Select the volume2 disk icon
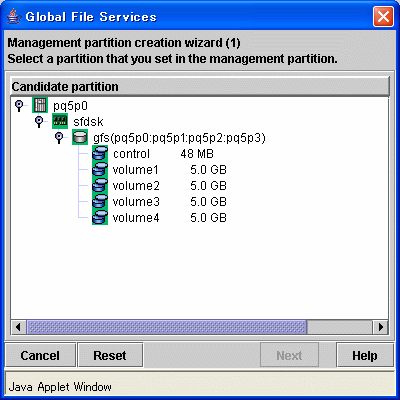The image size is (400, 400). point(100,185)
